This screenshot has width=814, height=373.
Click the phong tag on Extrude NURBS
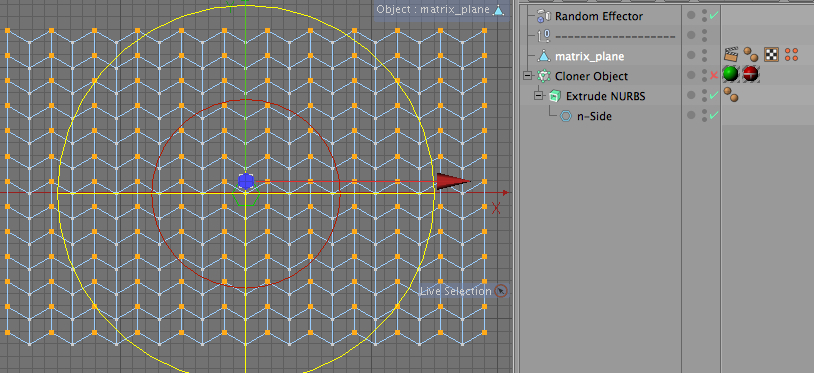(x=731, y=94)
